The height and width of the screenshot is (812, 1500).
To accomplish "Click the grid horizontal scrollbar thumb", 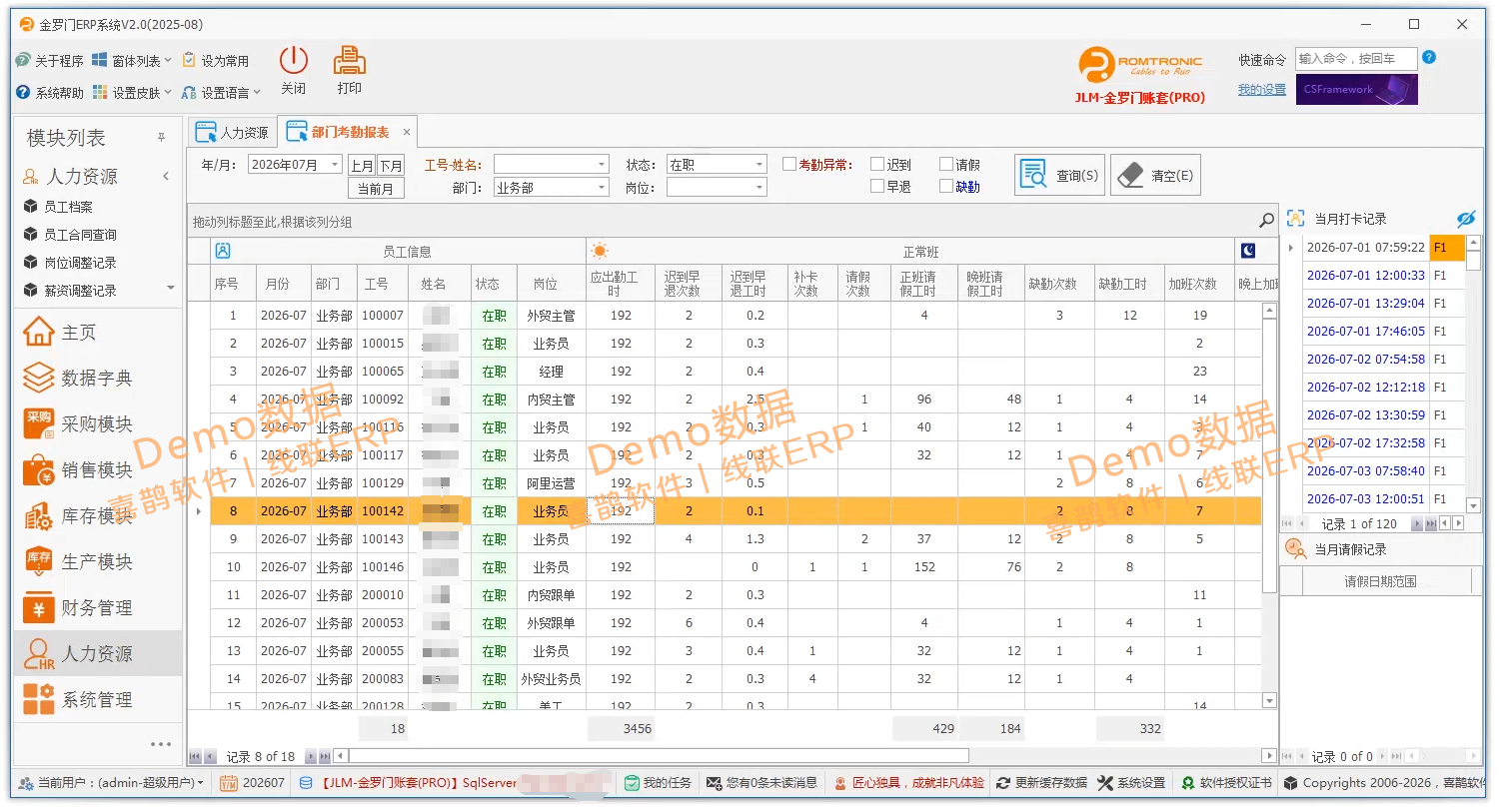I will [x=658, y=756].
